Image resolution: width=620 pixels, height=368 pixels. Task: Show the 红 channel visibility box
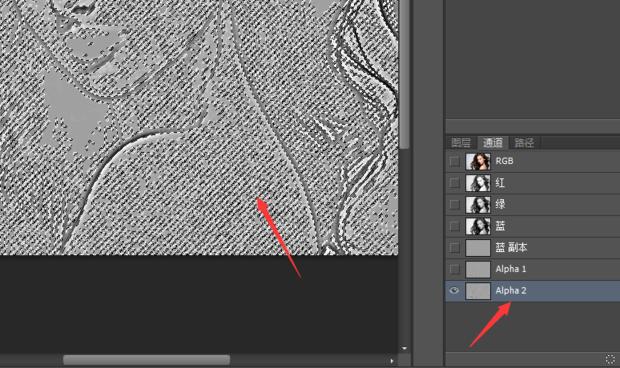click(455, 183)
